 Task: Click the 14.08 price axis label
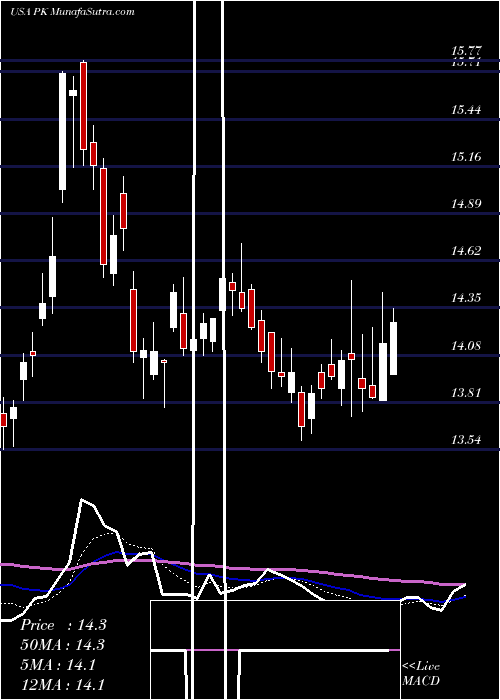467,346
